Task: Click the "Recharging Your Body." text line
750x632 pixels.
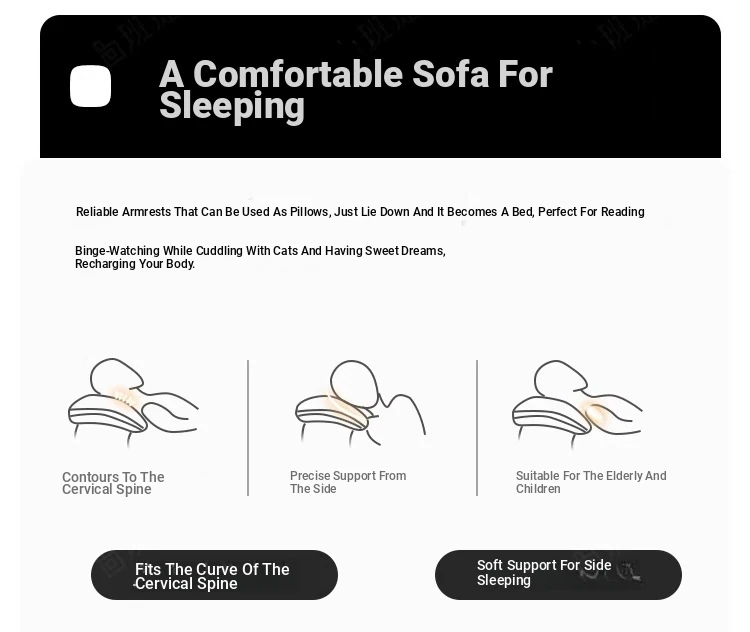Action: (x=135, y=264)
